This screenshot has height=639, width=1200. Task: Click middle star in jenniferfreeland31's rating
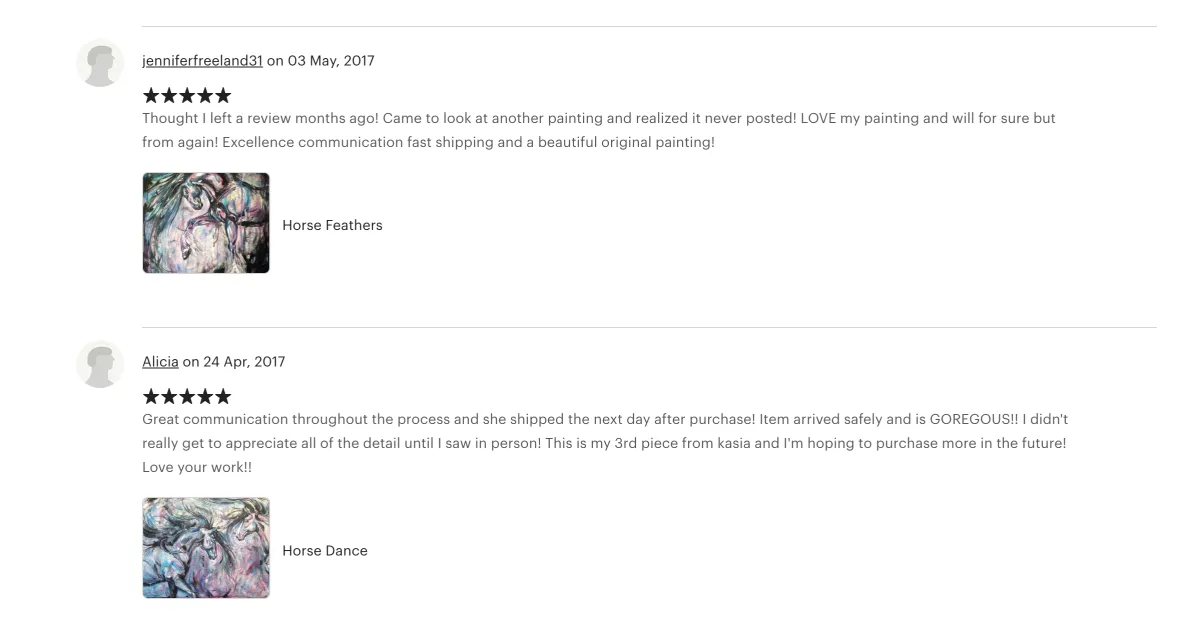pyautogui.click(x=187, y=96)
